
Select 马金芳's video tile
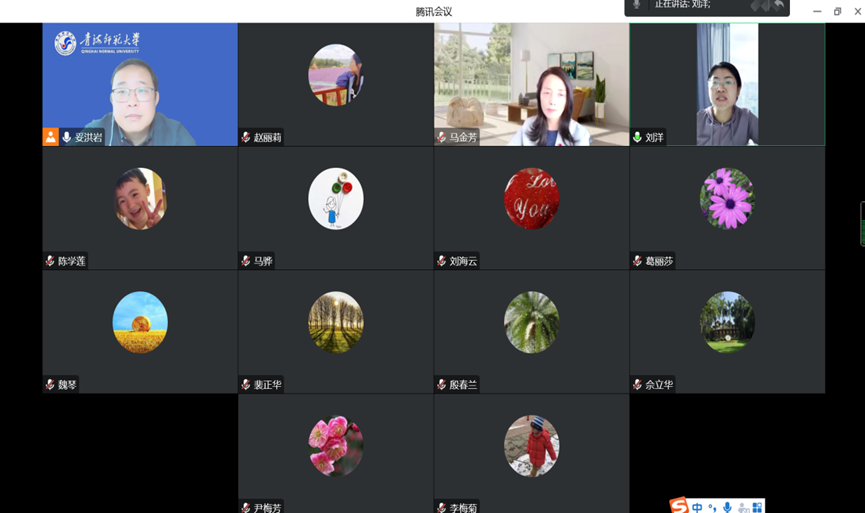pos(531,85)
